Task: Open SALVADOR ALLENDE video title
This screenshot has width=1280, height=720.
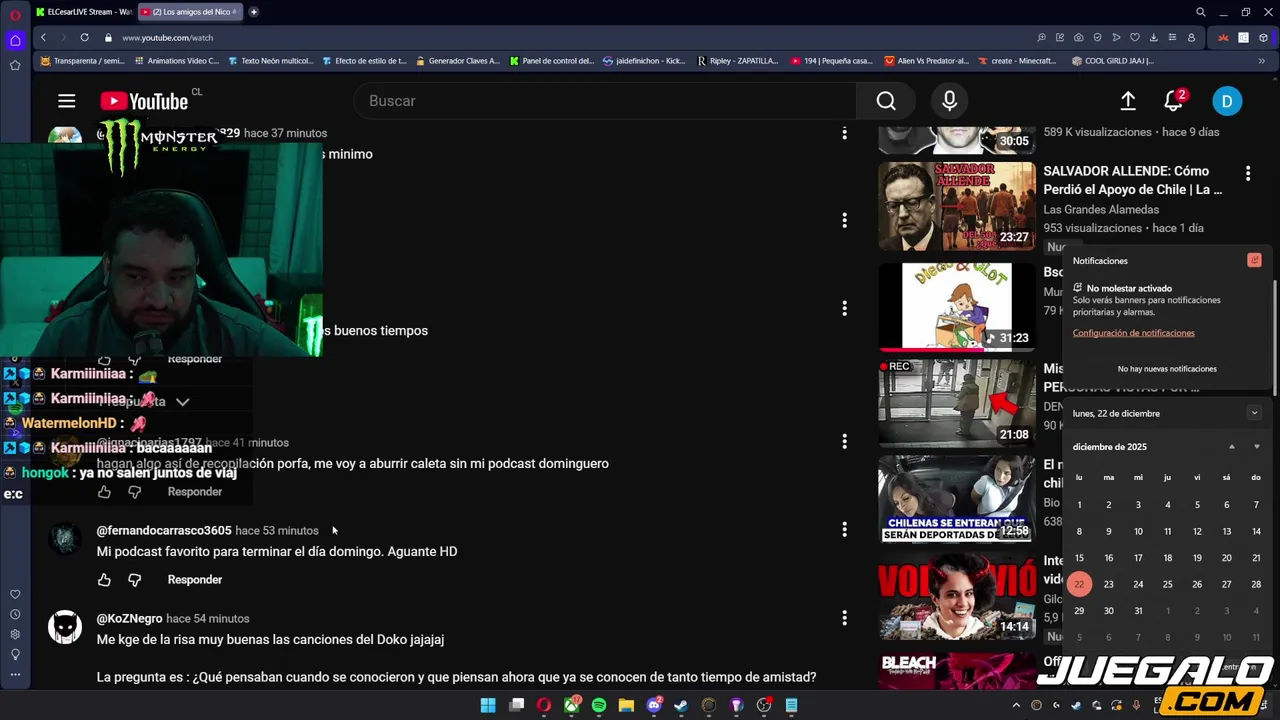Action: (1133, 180)
